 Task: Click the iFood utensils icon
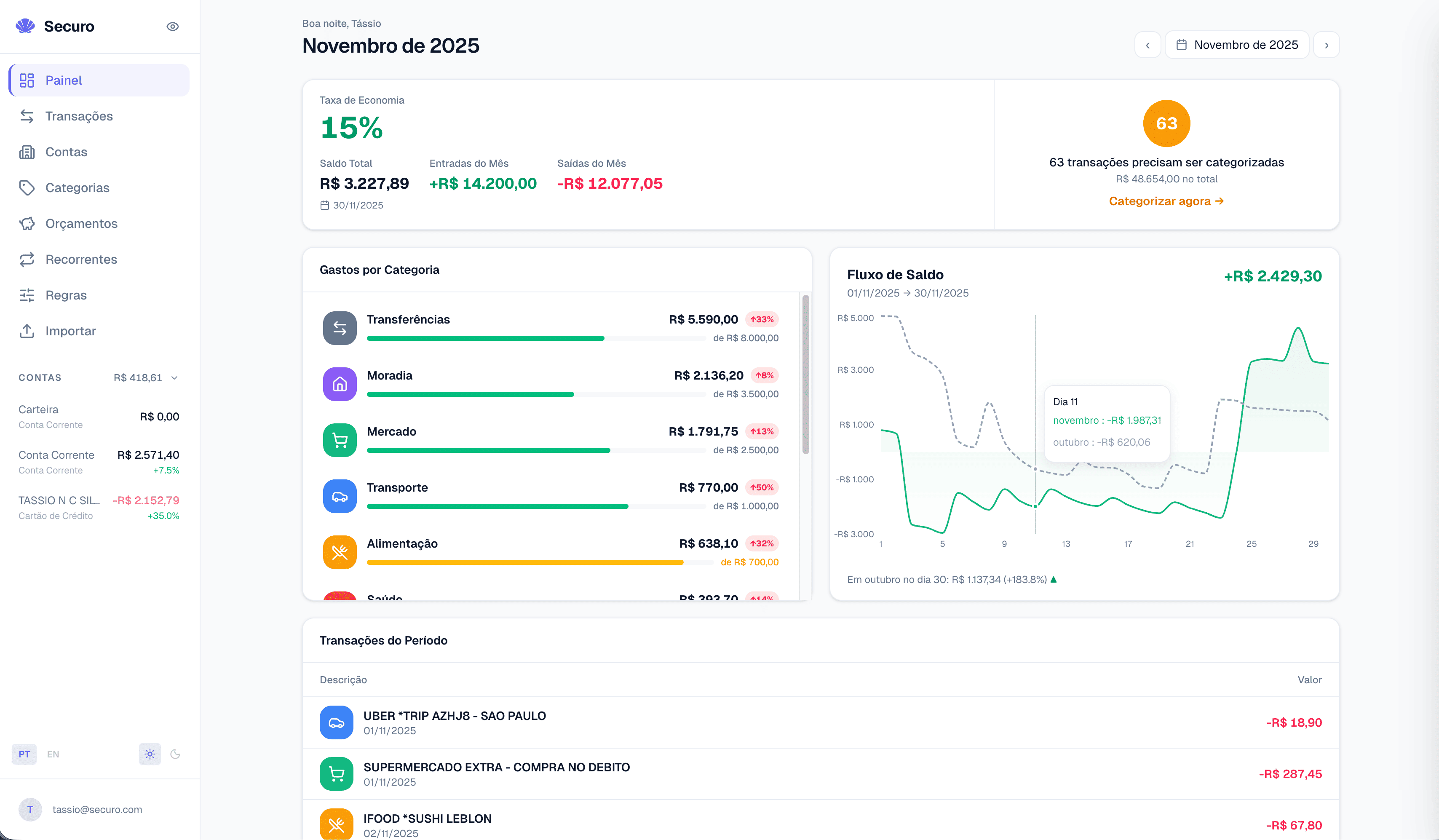336,824
